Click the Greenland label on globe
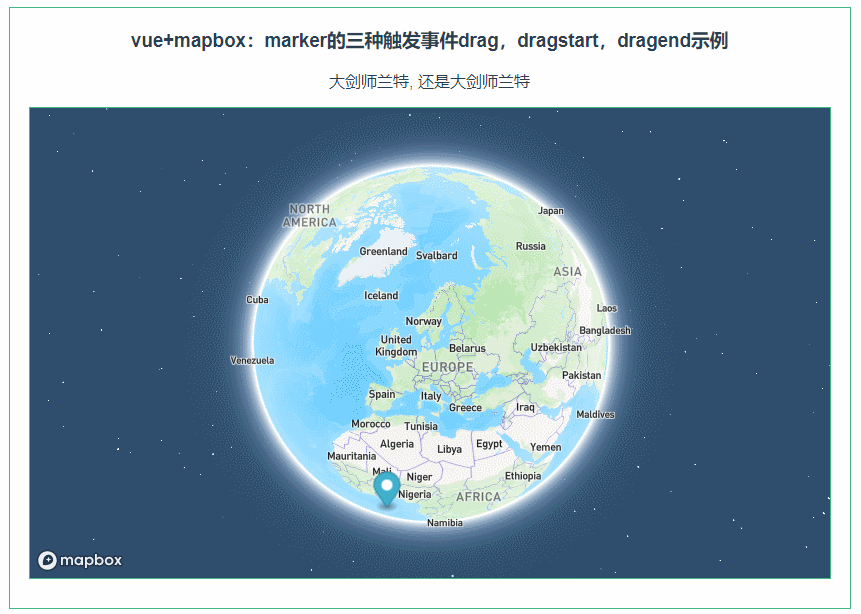Screen dimensions: 861x614 [383, 252]
